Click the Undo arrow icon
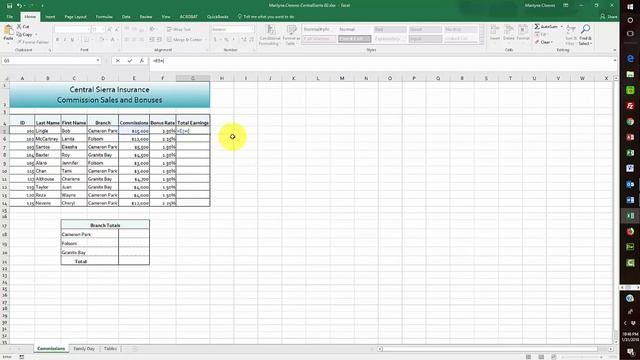Screen dimensions: 640x360 [x=19, y=6]
